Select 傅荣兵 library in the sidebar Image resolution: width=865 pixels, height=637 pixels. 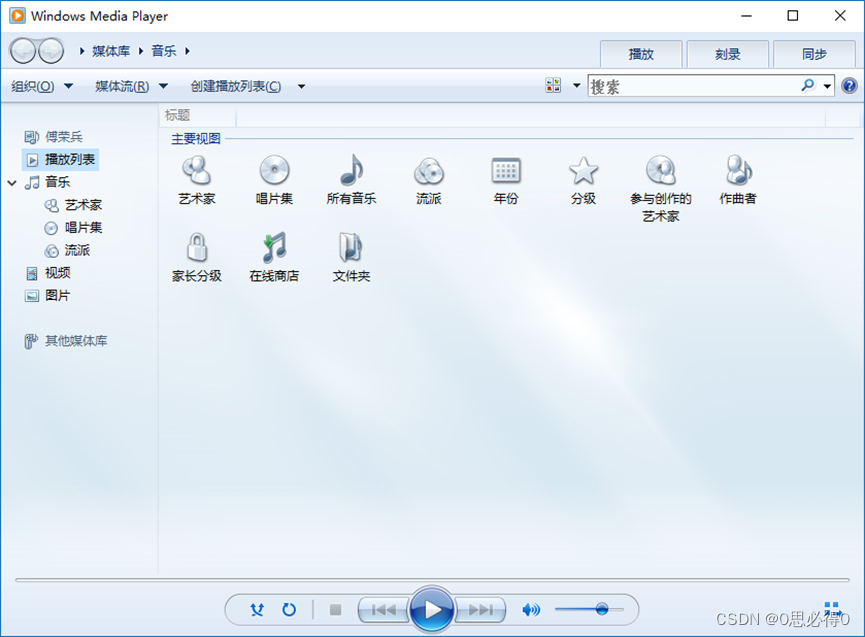(x=54, y=136)
